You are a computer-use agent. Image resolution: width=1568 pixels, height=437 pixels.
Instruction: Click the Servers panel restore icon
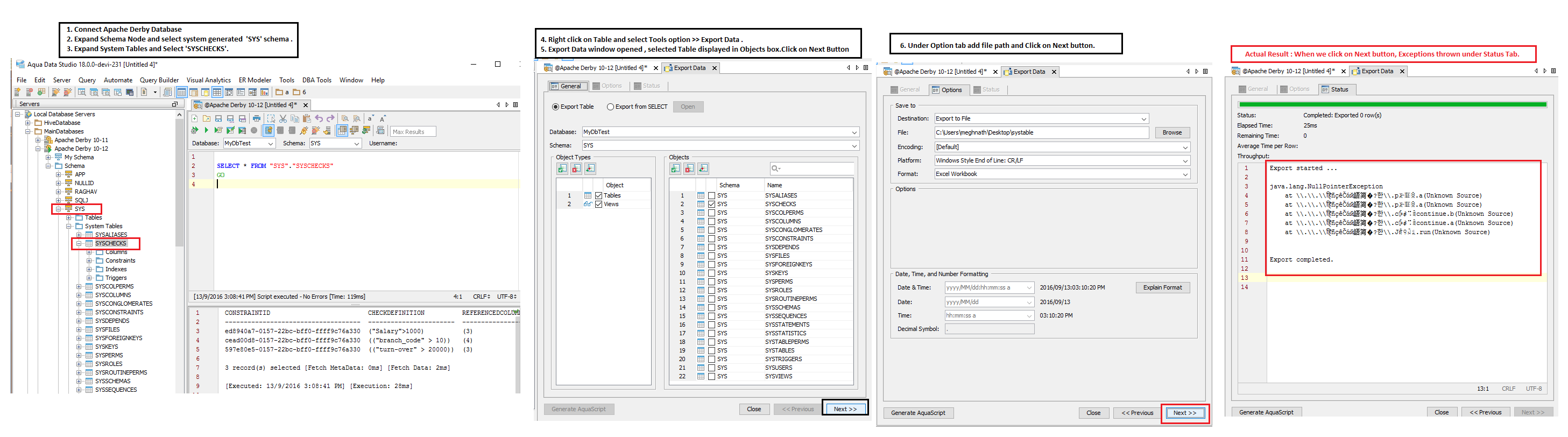pos(175,105)
